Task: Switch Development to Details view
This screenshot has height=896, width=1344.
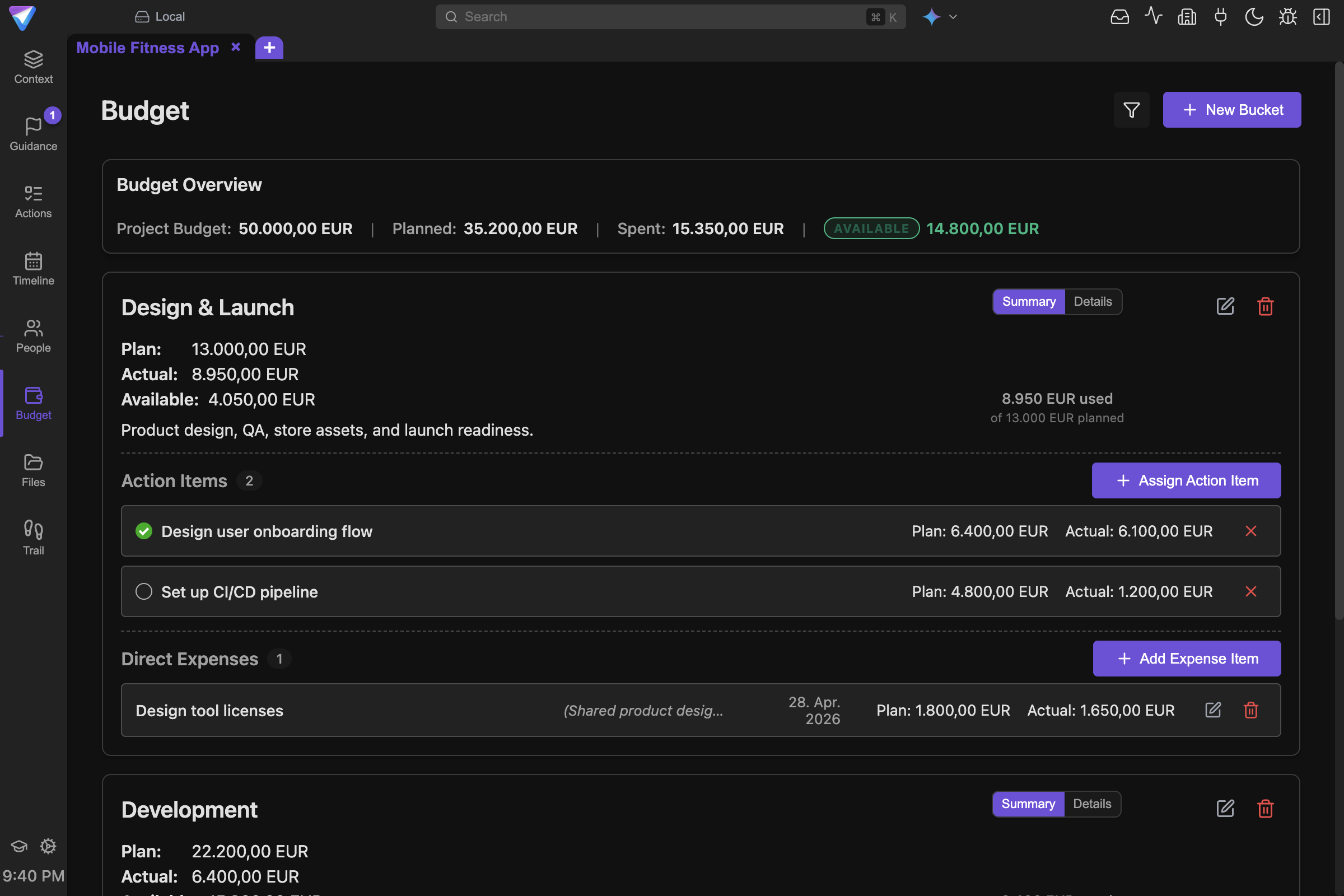Action: 1092,804
